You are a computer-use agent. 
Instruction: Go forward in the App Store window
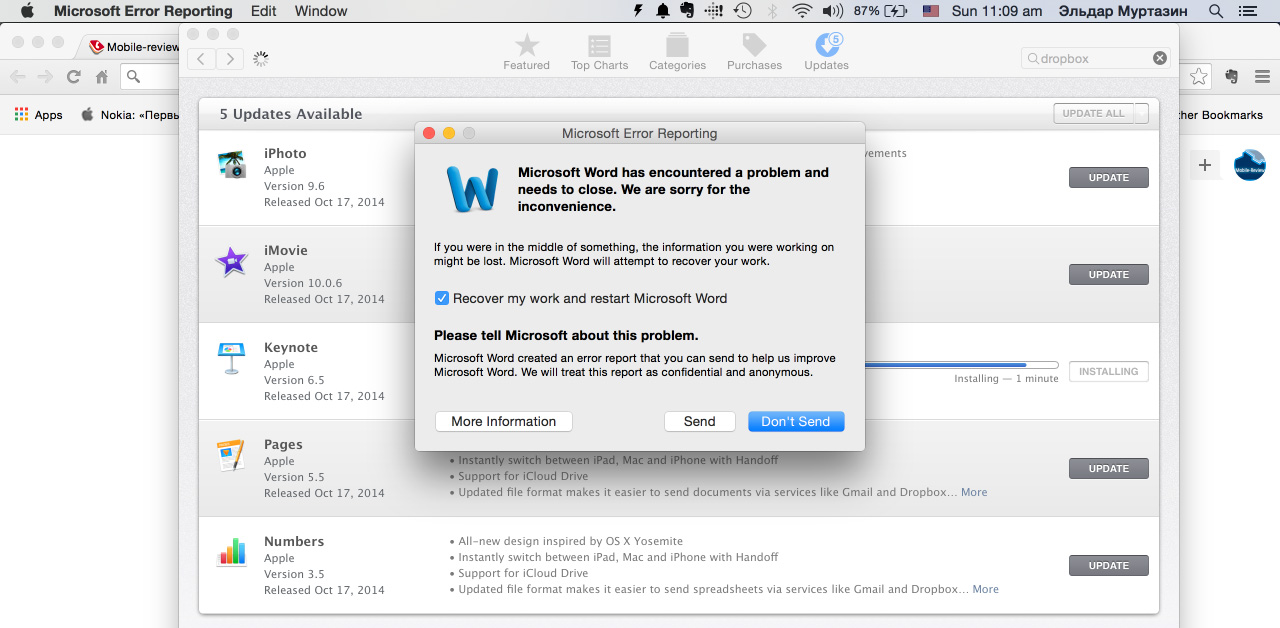[230, 59]
